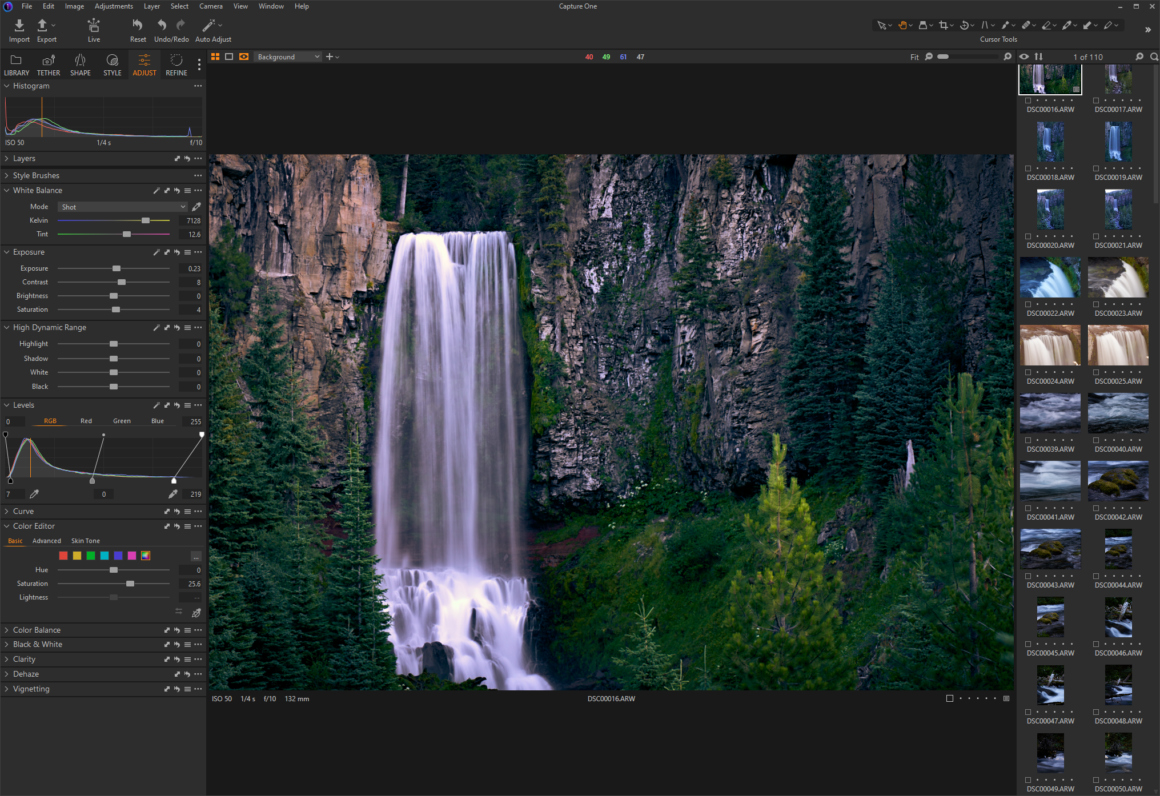
Task: Expand the Layers panel
Action: point(7,158)
